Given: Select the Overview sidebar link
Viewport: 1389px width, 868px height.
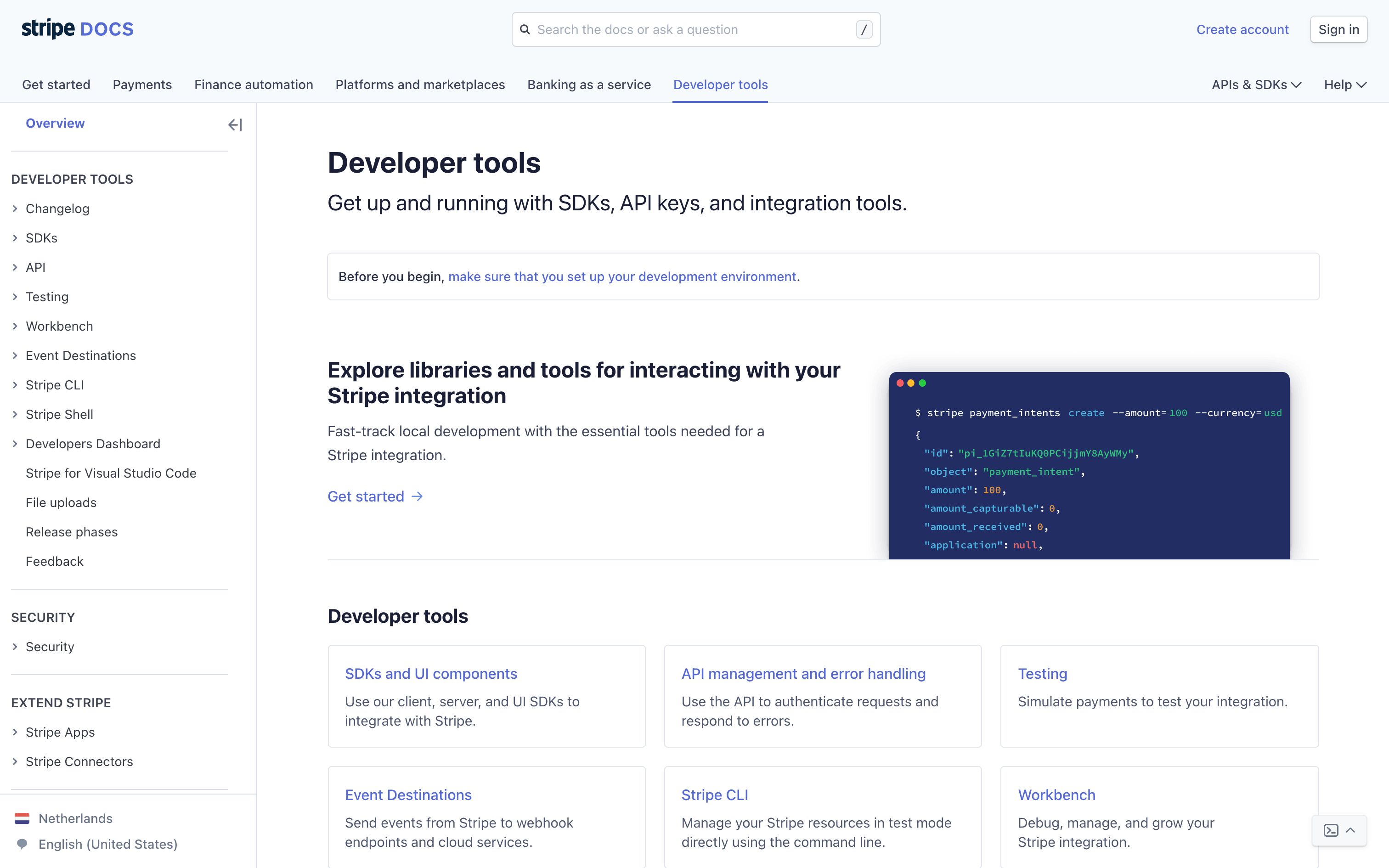Looking at the screenshot, I should coord(55,123).
